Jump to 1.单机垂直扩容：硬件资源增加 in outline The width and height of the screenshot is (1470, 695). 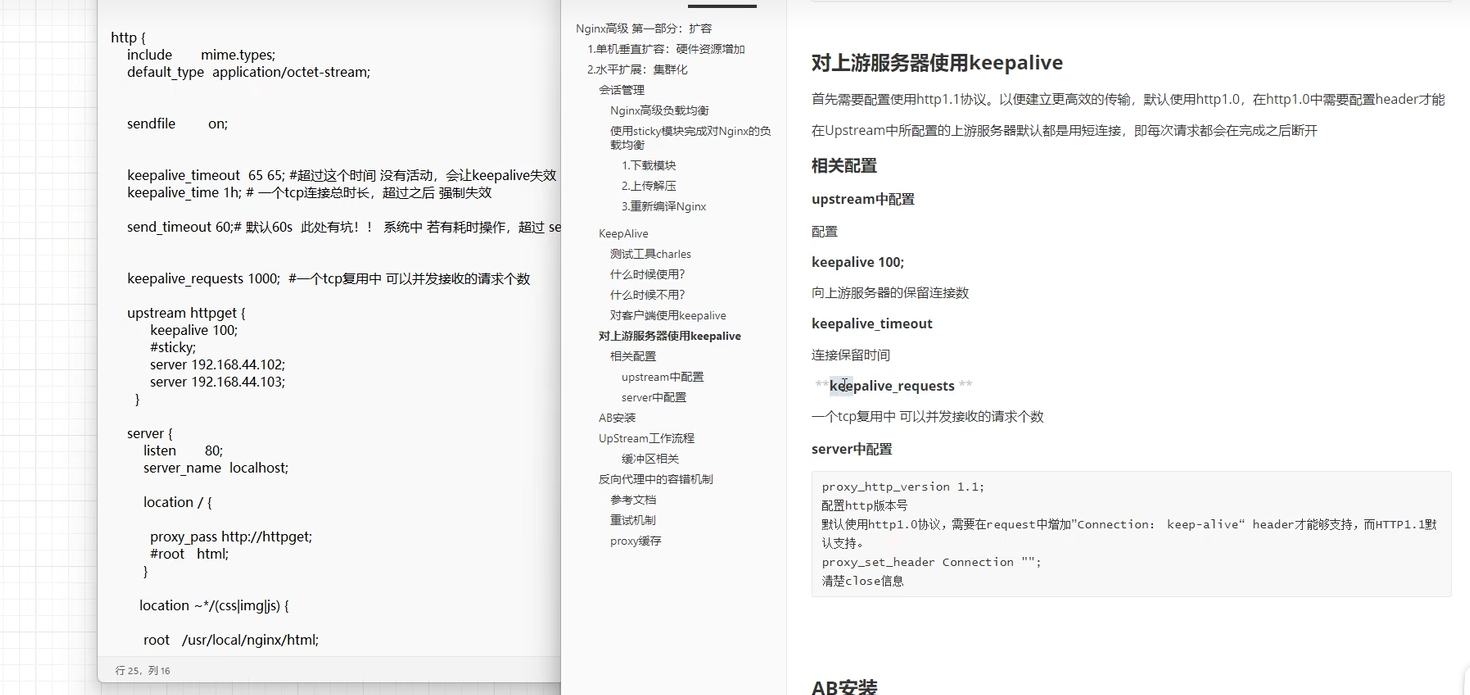click(x=666, y=49)
